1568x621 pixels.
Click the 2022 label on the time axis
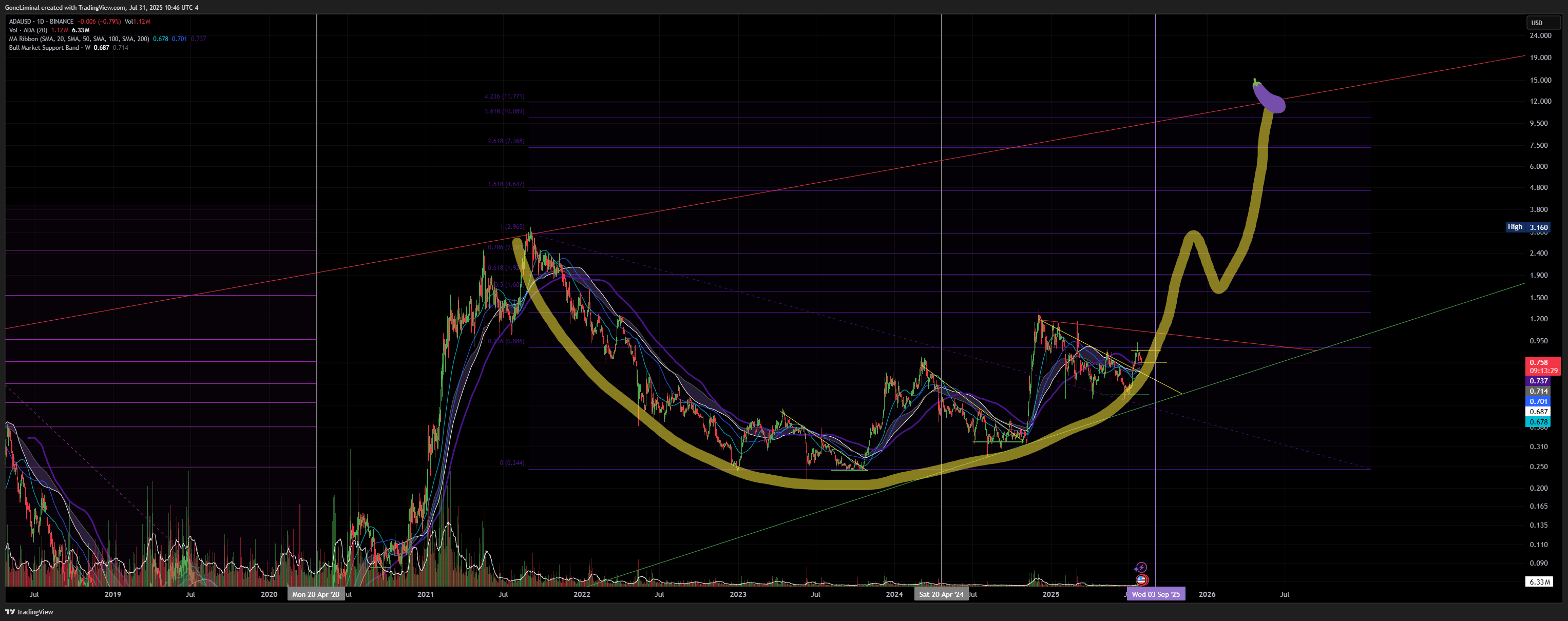pyautogui.click(x=582, y=594)
